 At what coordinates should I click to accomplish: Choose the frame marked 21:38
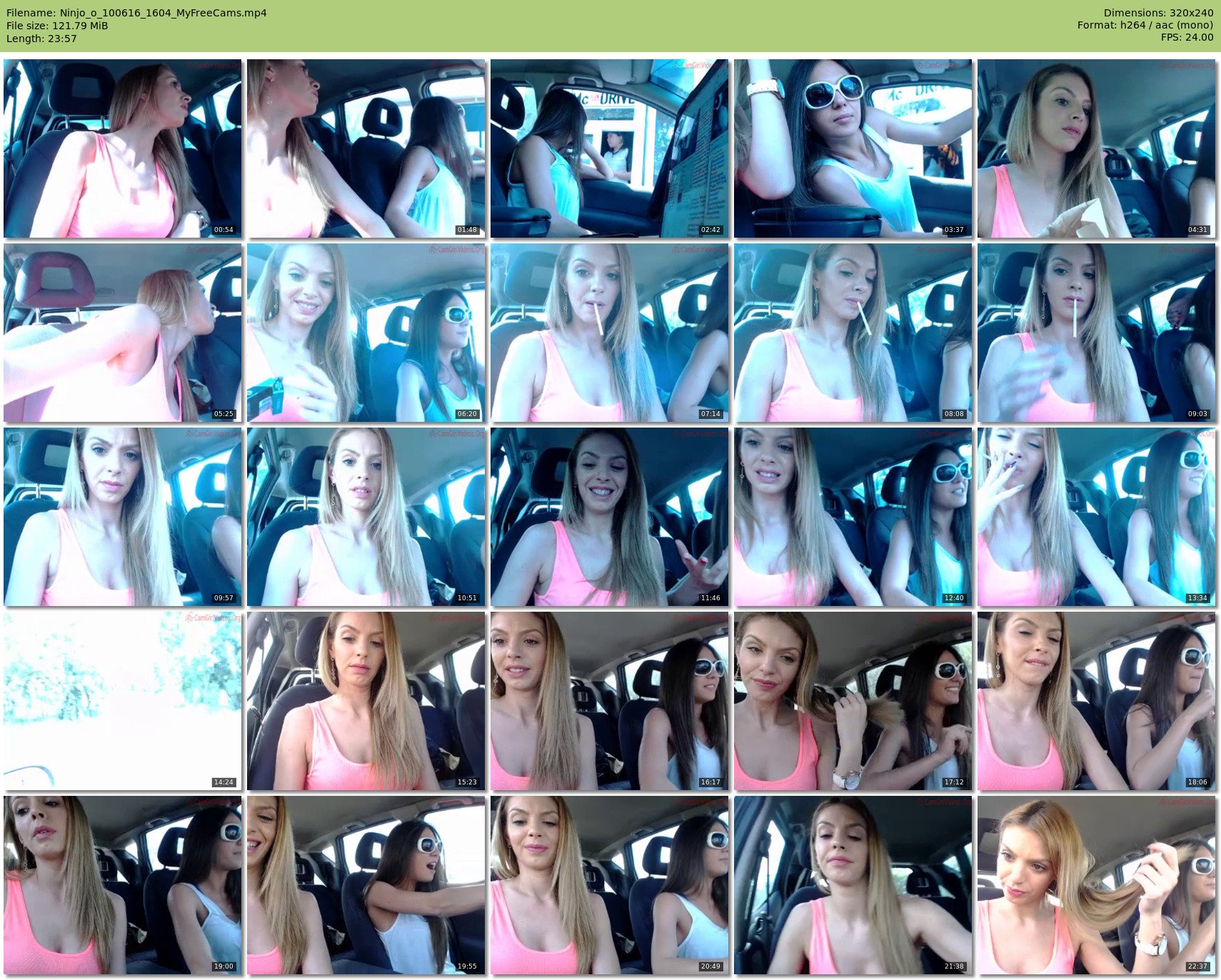click(853, 885)
